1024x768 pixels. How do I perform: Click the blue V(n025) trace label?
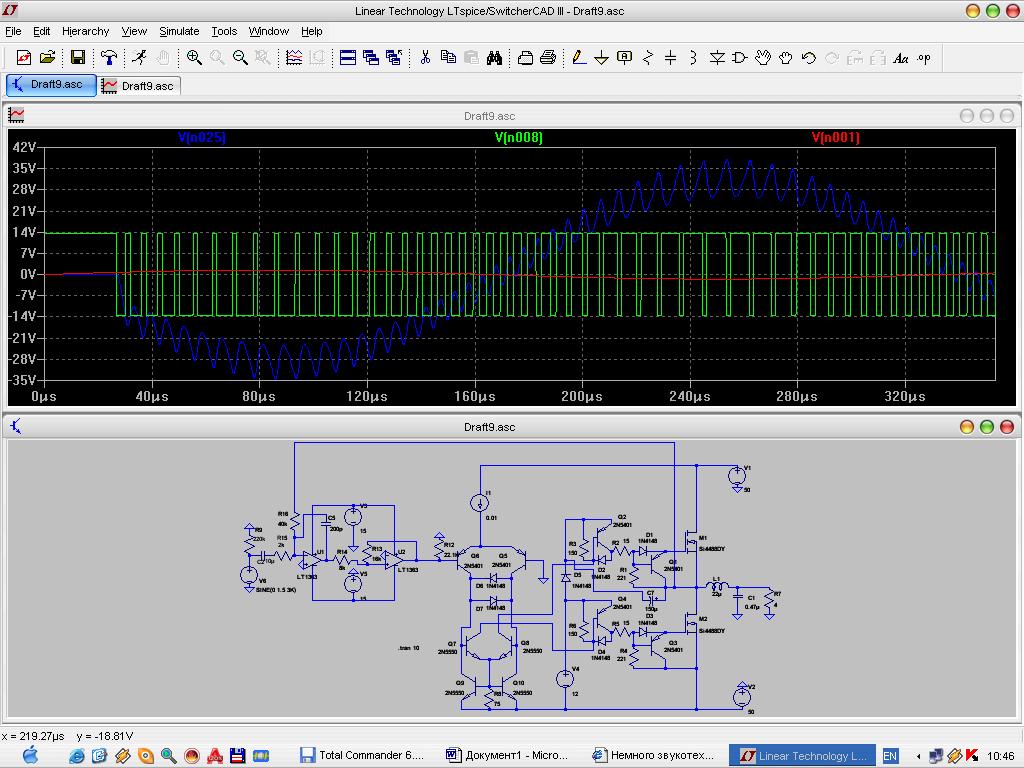coord(202,137)
